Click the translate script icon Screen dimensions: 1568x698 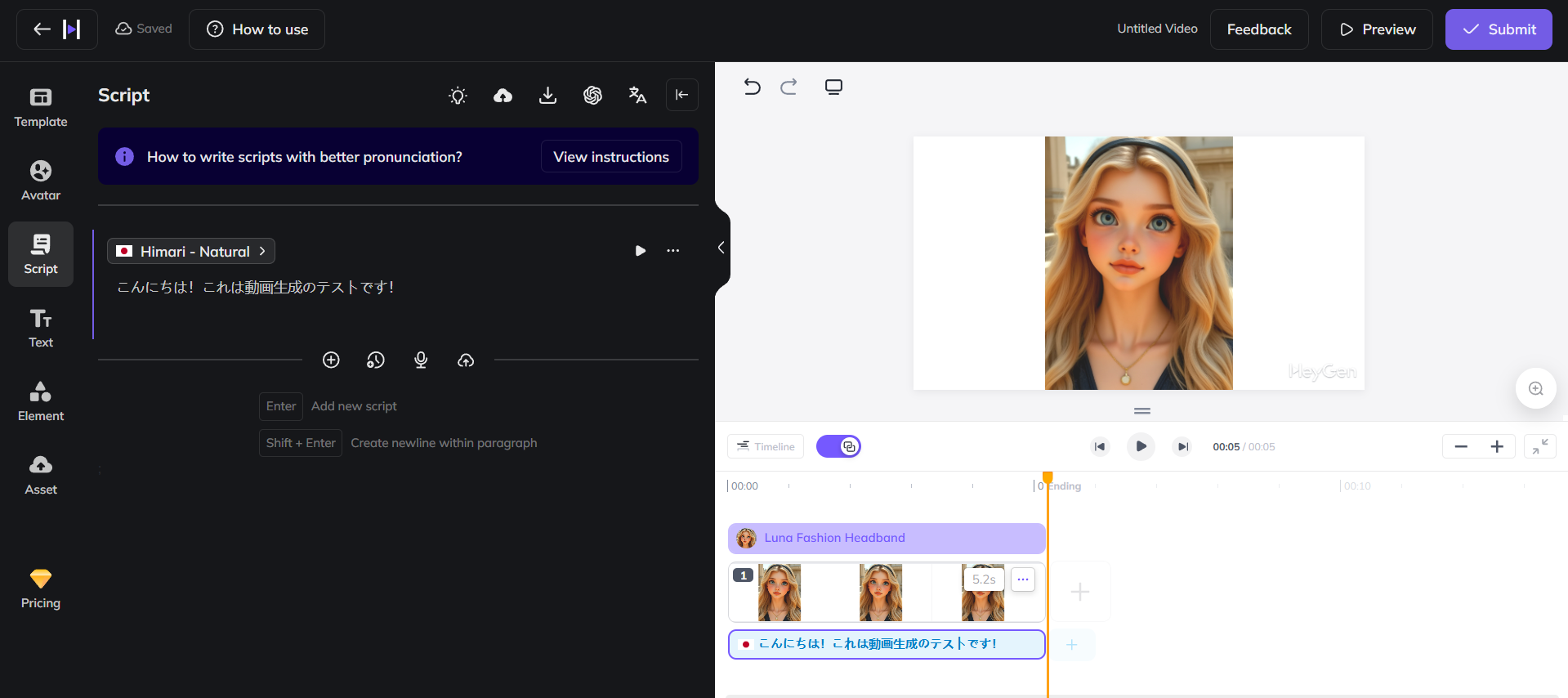[638, 96]
